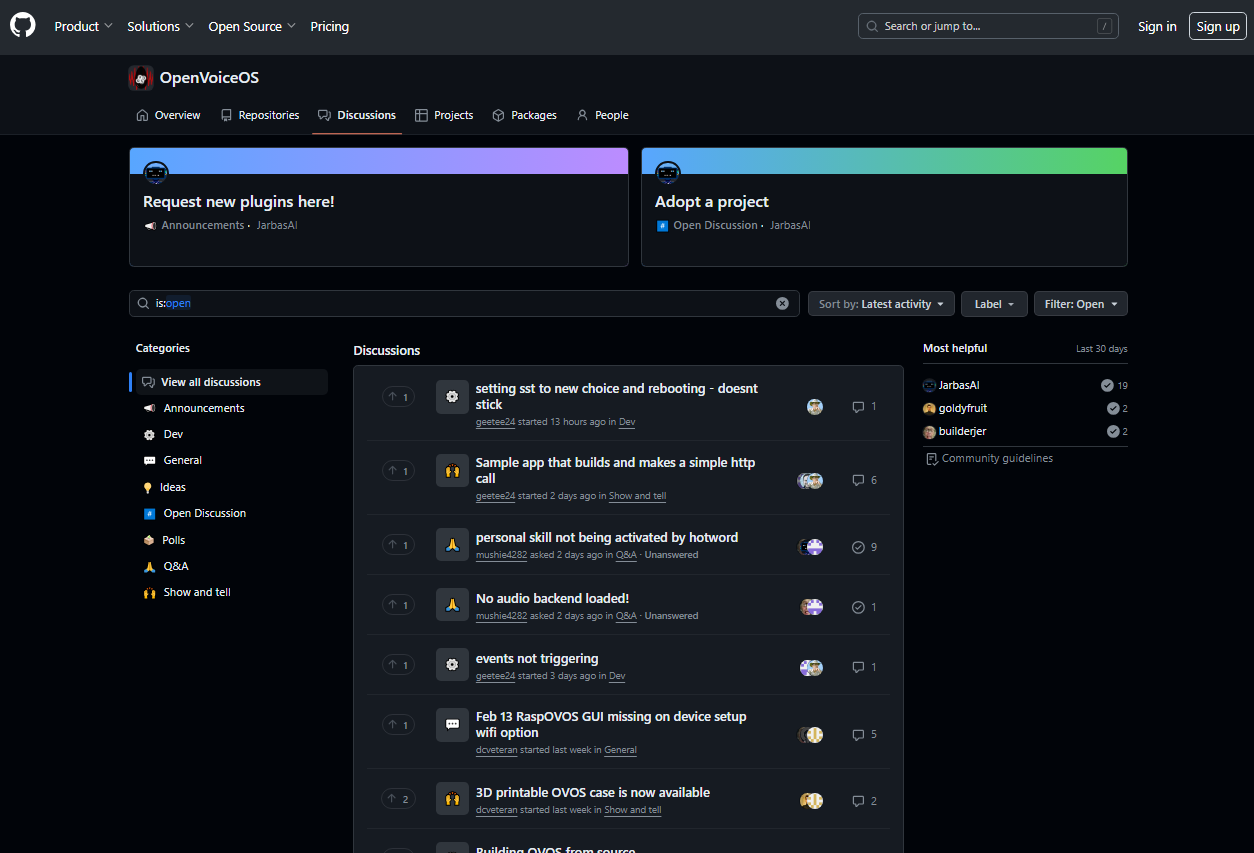Screen dimensions: 1254x853
Task: Clear the is:open search filter
Action: point(782,304)
